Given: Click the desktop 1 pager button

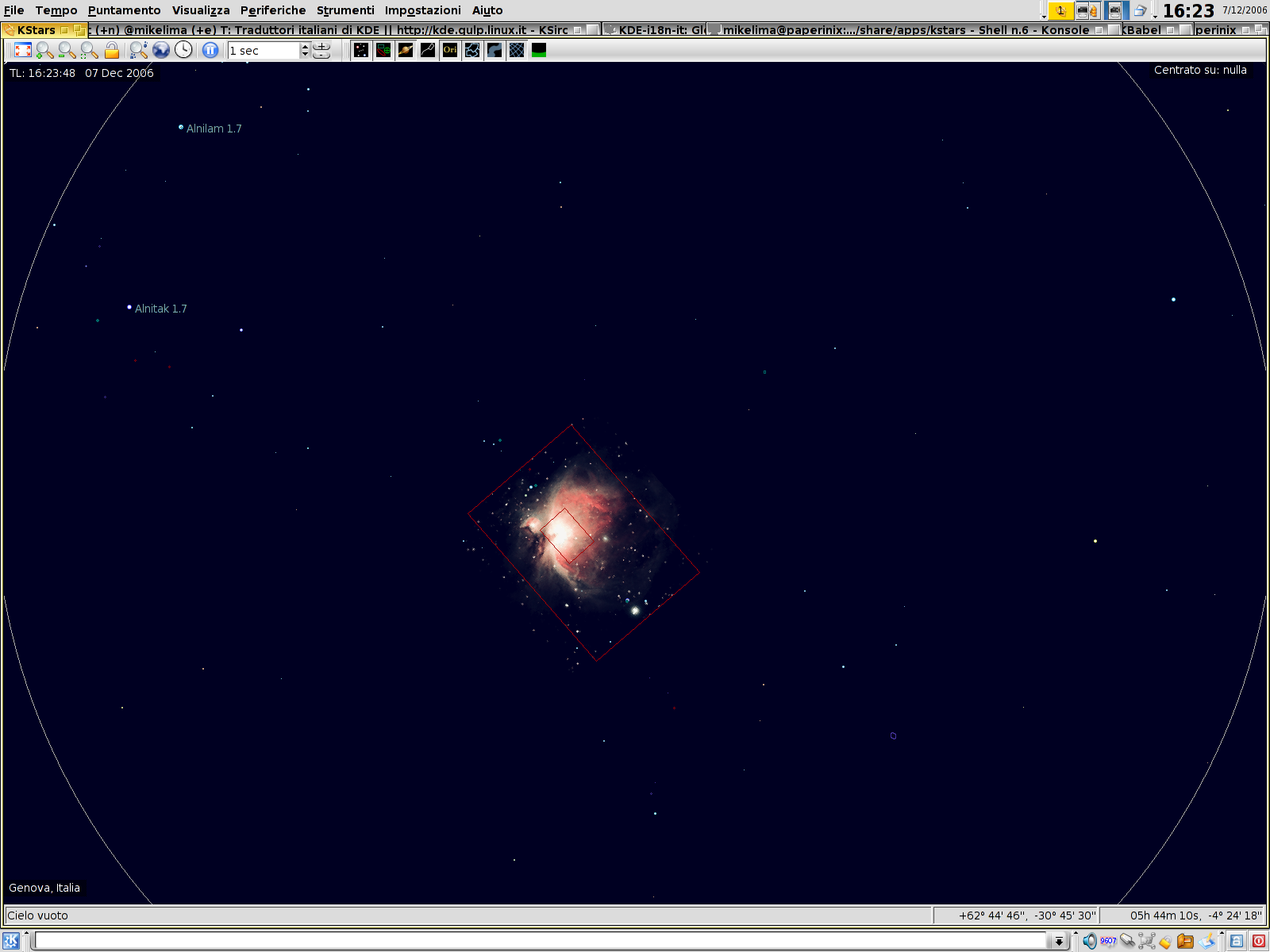Looking at the screenshot, I should point(1060,10).
